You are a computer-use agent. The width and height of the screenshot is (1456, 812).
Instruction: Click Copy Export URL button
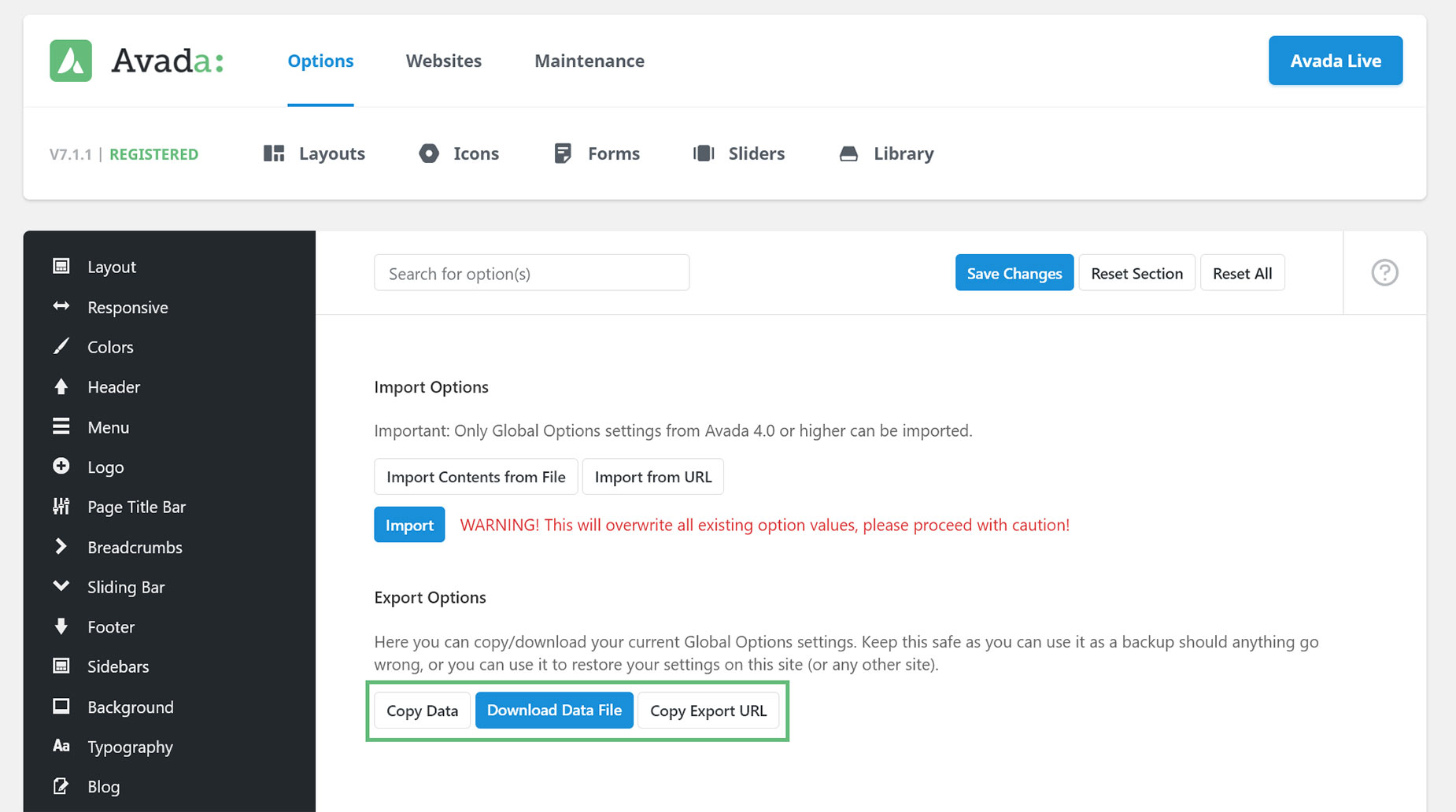tap(708, 710)
